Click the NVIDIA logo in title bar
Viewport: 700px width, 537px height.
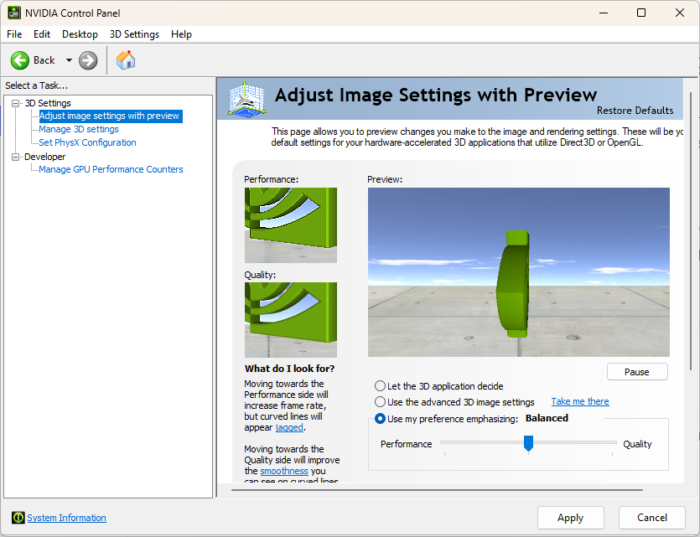12,12
